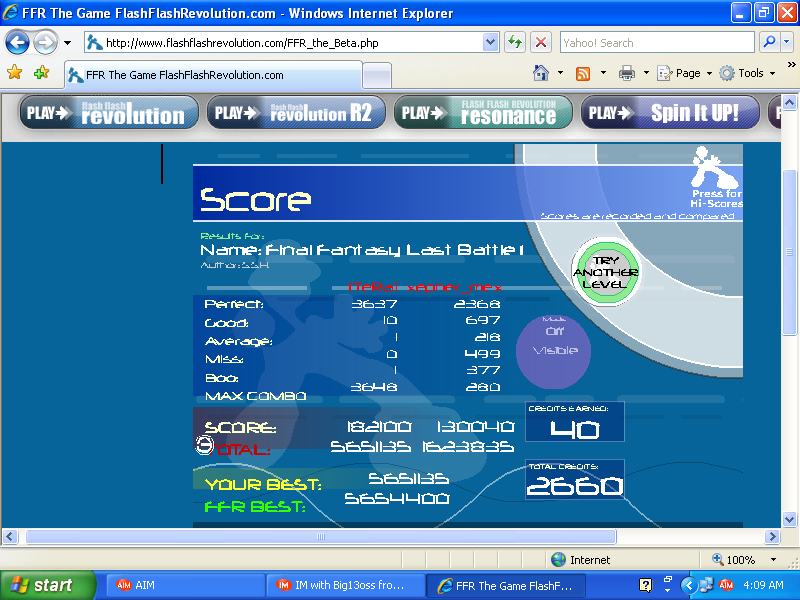Click the browser Back arrow button
The height and width of the screenshot is (600, 800).
point(18,43)
